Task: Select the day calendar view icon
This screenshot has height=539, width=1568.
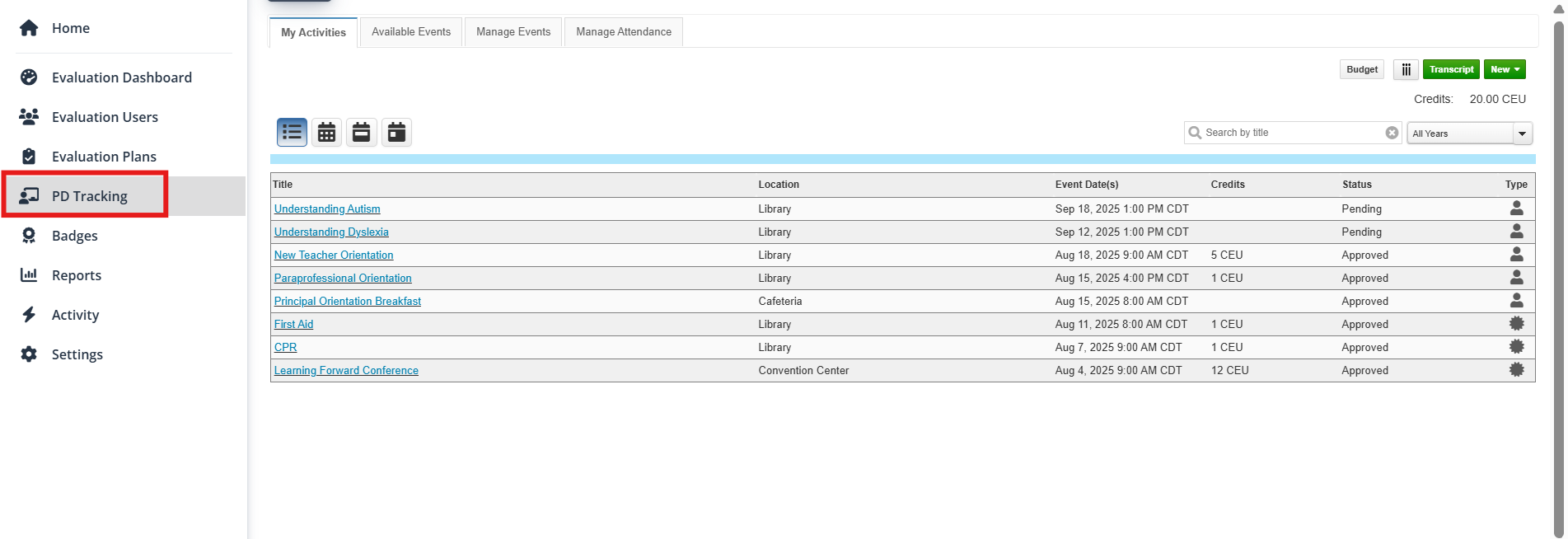Action: tap(396, 132)
